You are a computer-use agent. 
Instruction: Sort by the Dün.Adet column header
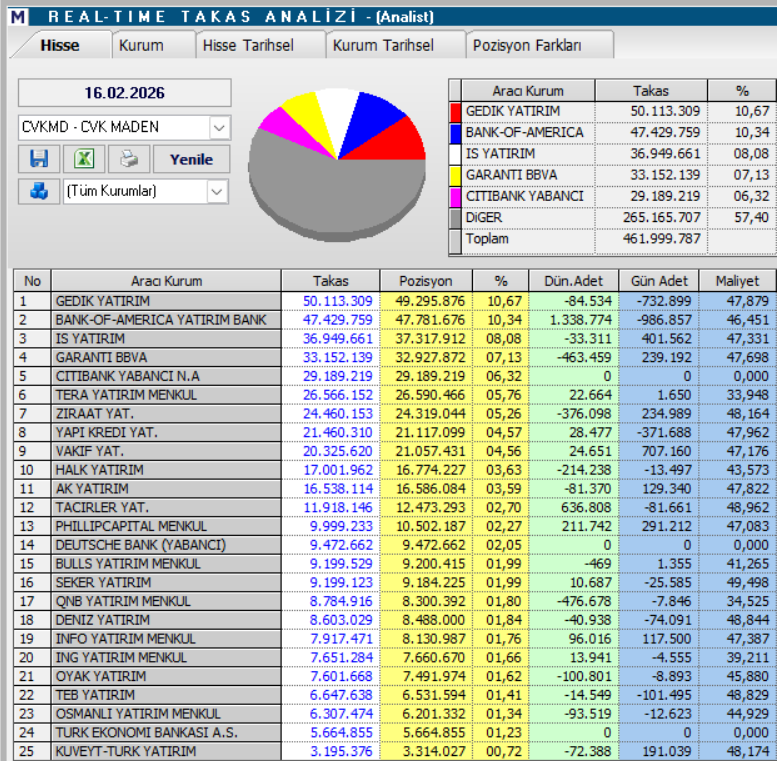pos(573,281)
